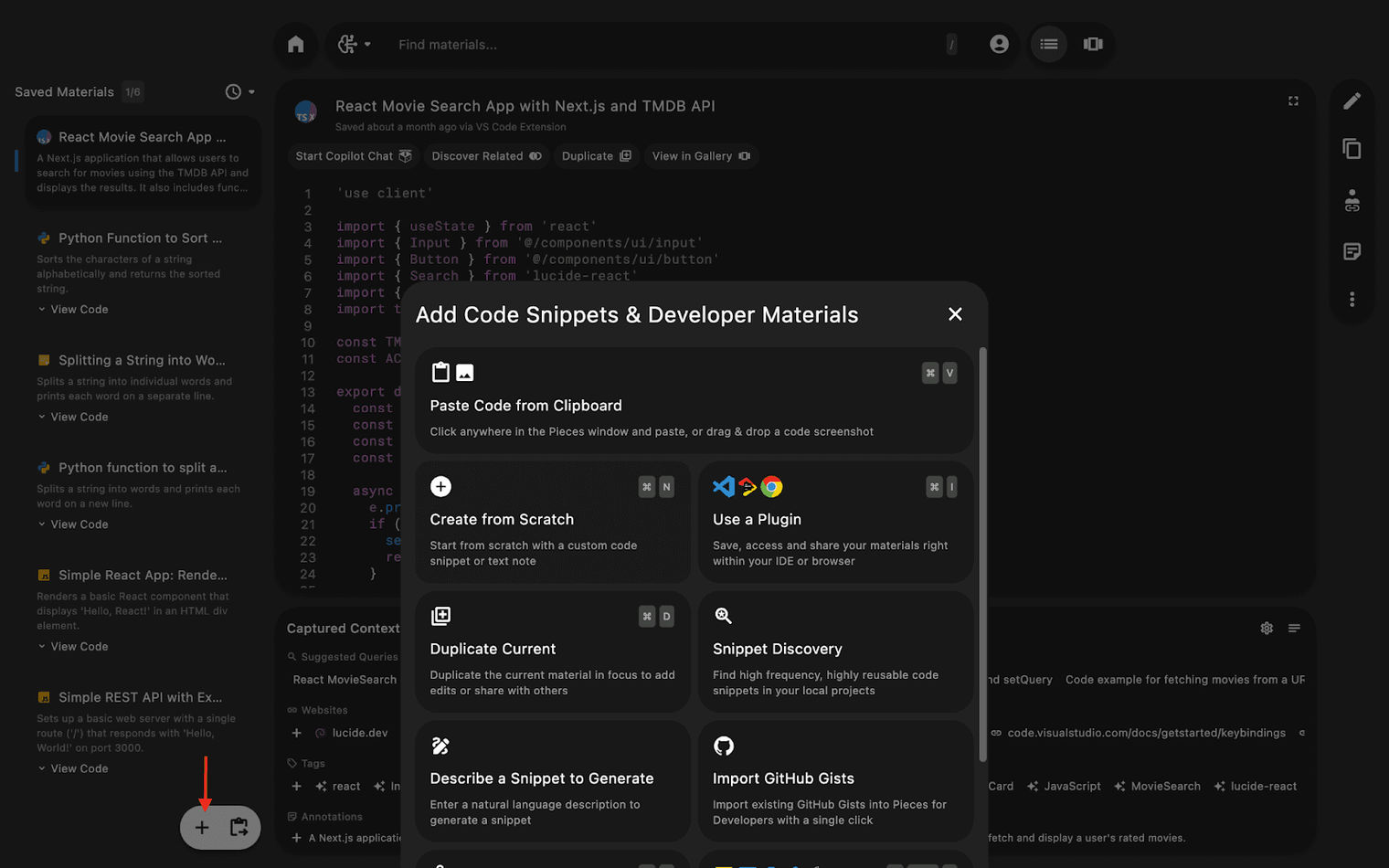The image size is (1389, 868).
Task: Choose Create from Scratch option
Action: pos(553,522)
